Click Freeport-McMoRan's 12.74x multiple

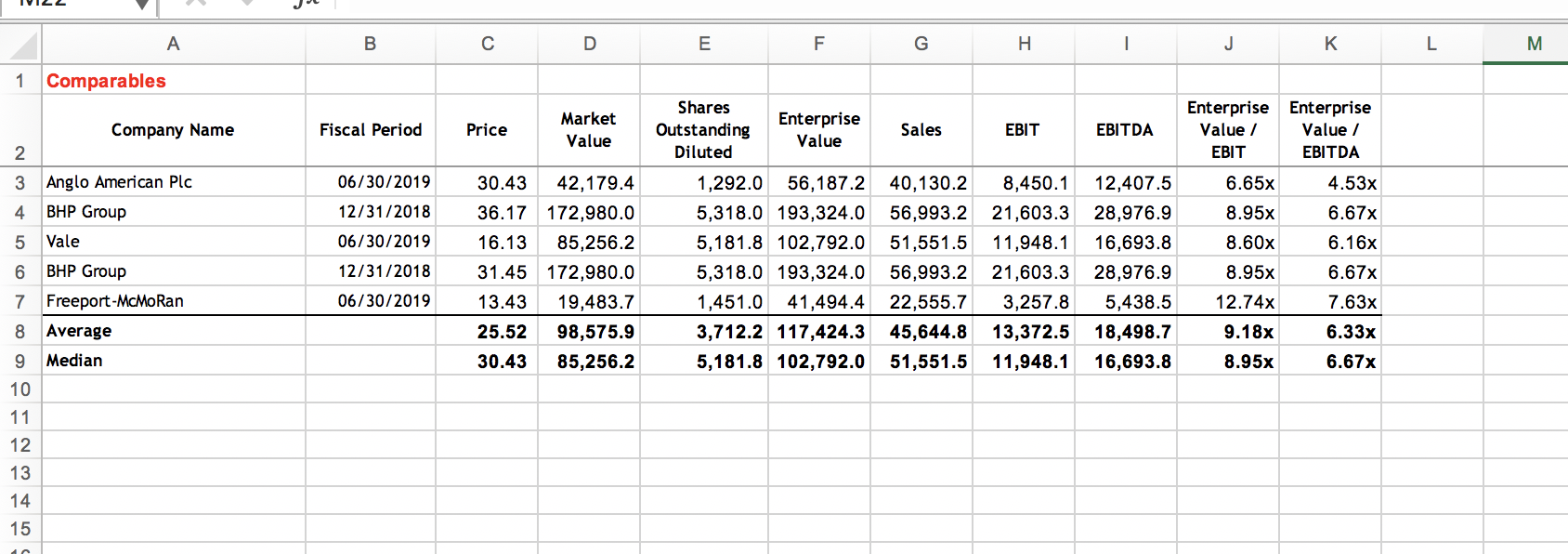pyautogui.click(x=1228, y=301)
